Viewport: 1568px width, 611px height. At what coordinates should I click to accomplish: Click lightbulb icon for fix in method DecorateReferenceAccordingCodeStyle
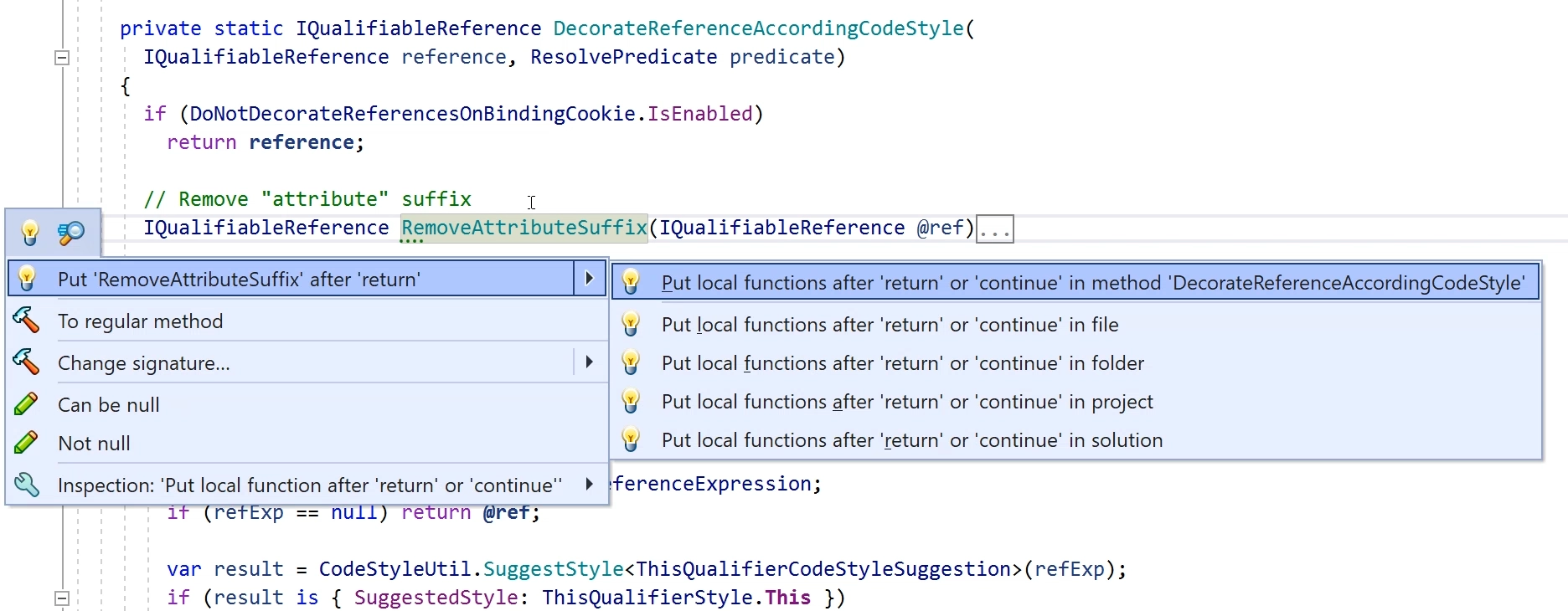(631, 283)
